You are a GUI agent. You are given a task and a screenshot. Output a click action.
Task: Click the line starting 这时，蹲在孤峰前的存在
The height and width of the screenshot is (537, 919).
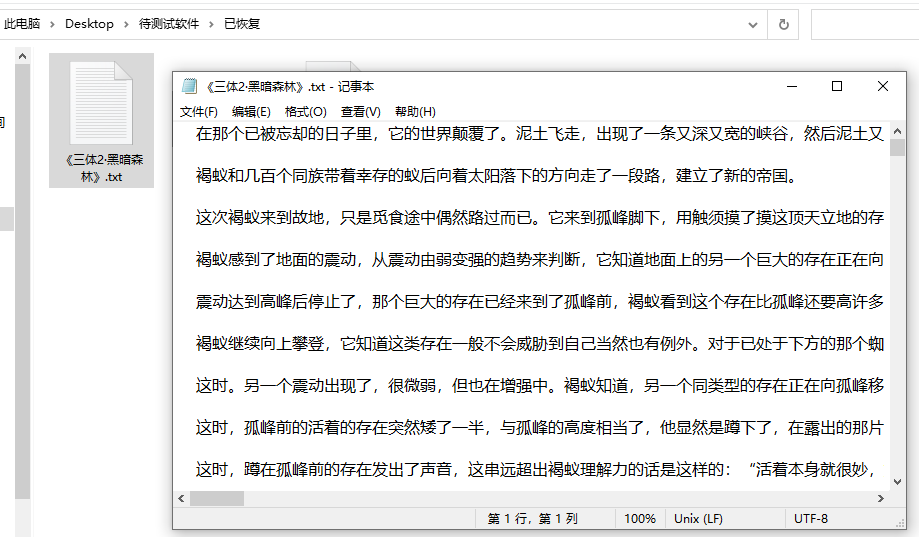(536, 470)
